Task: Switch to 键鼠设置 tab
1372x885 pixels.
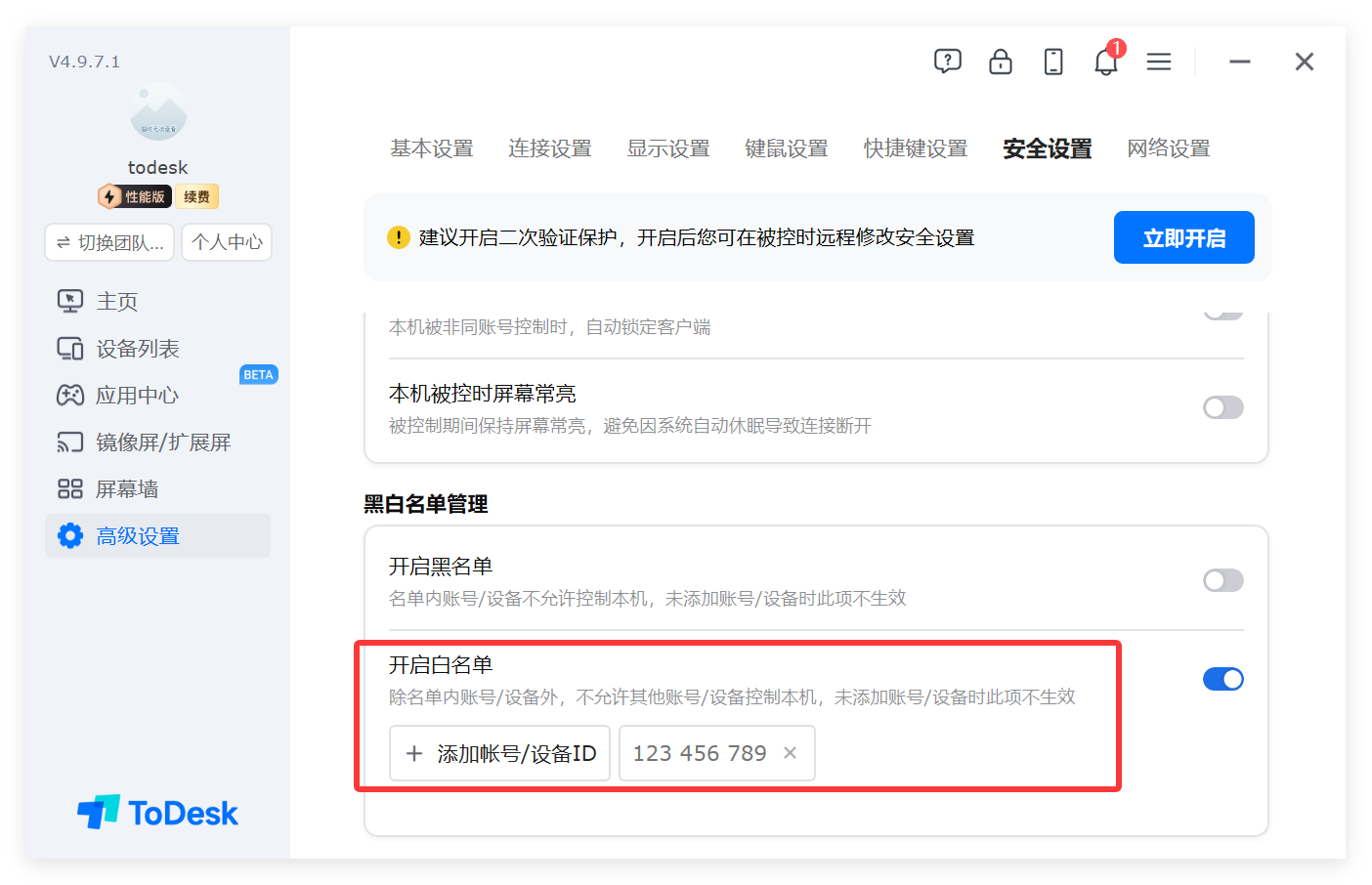Action: (x=787, y=148)
